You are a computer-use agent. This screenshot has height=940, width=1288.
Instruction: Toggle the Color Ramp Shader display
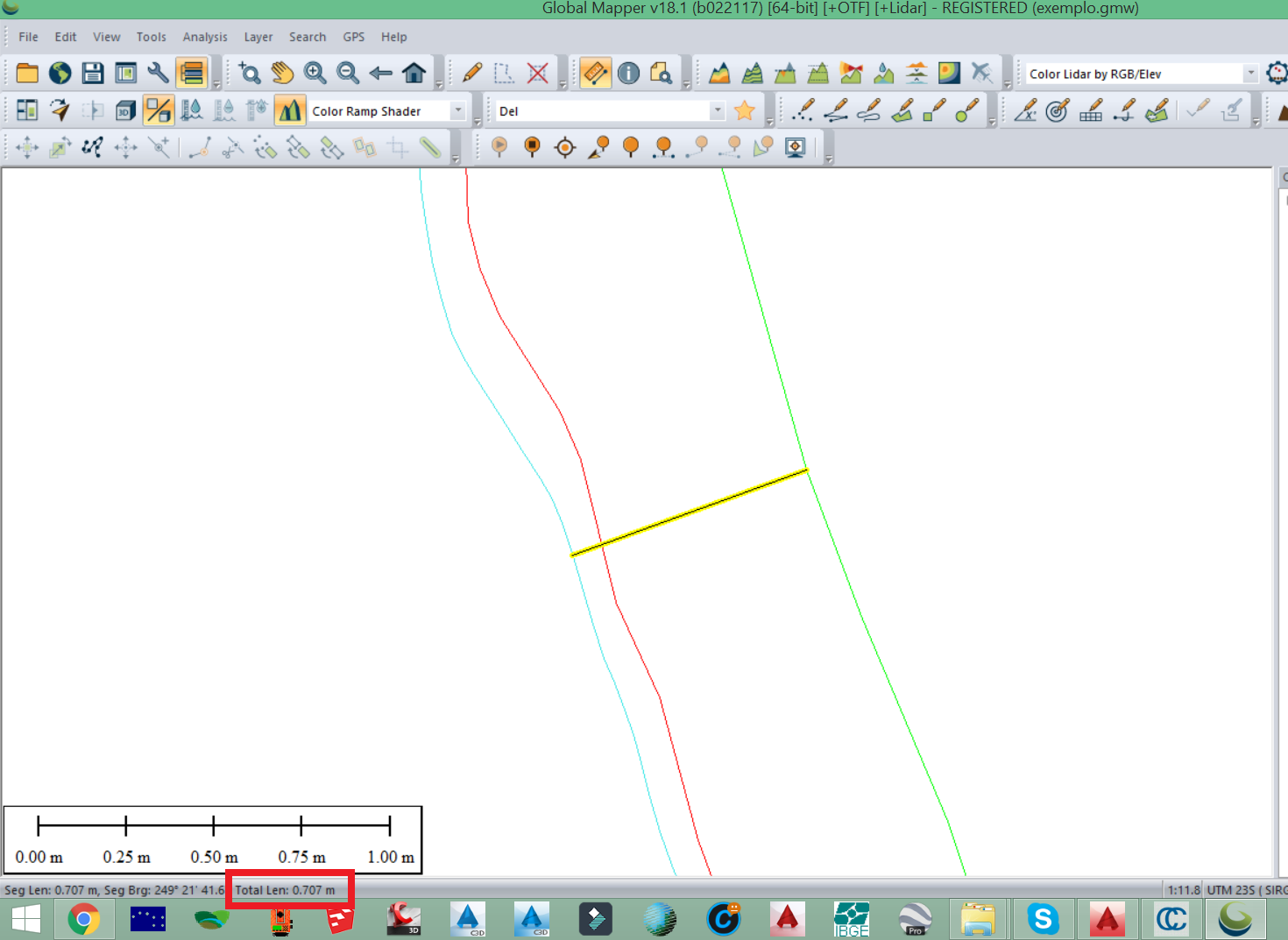point(290,110)
